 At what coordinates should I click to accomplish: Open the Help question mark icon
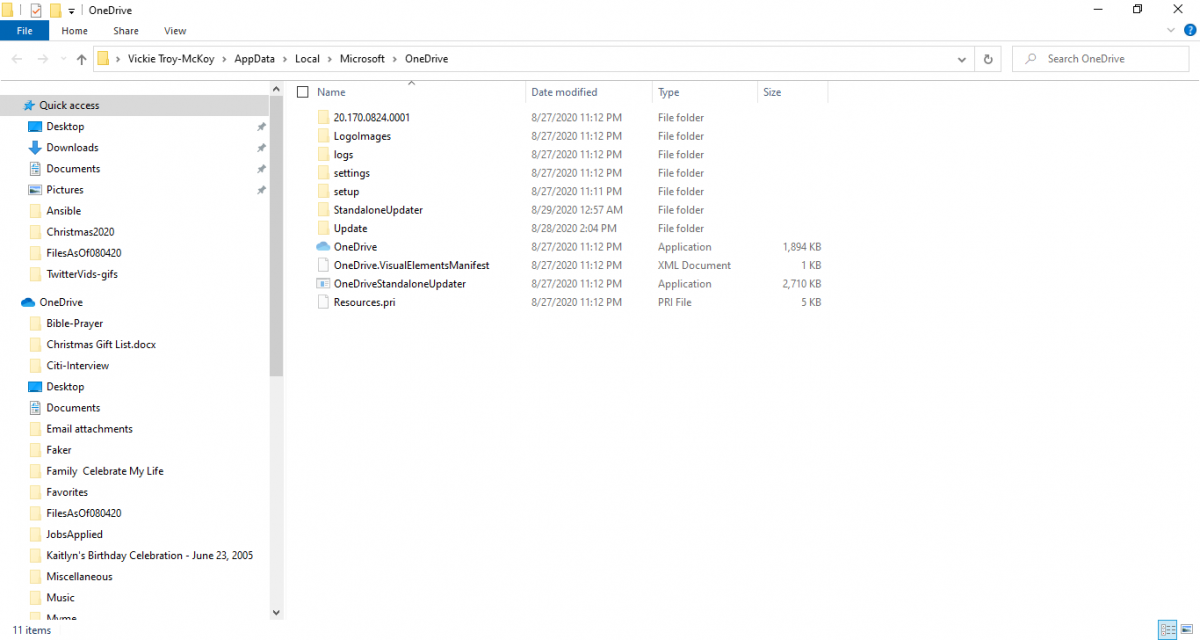click(x=1189, y=31)
